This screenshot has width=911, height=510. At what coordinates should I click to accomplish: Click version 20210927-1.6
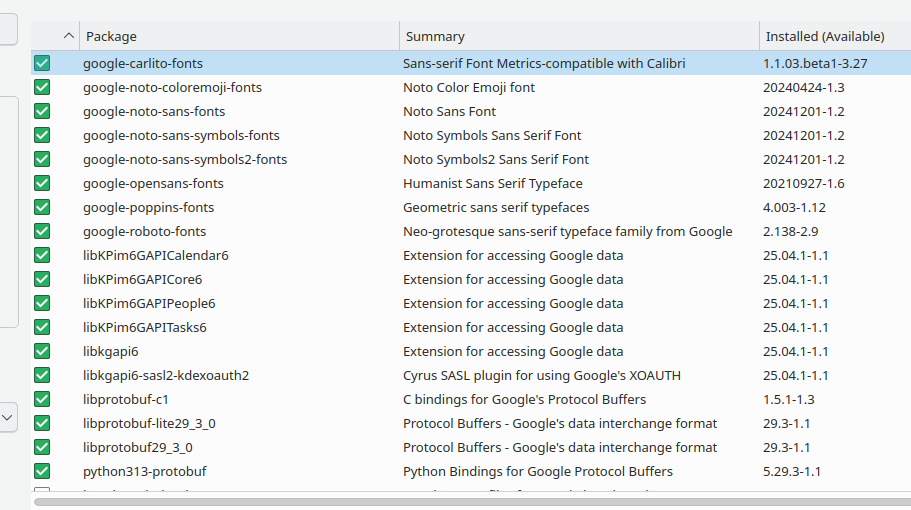[x=804, y=184]
